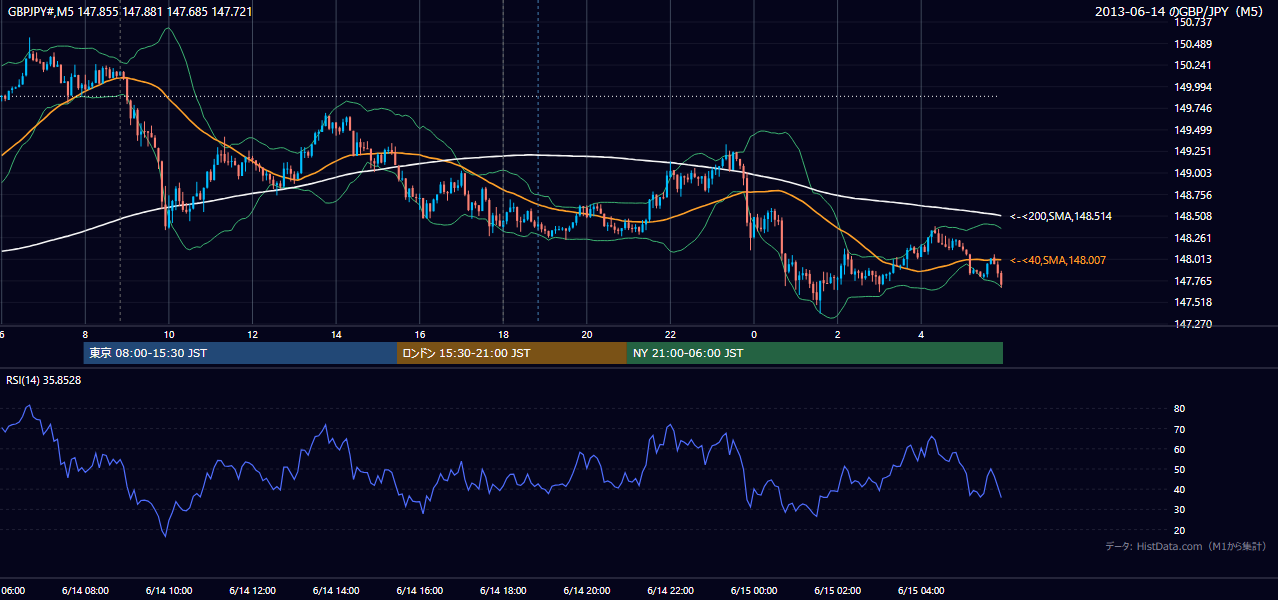Click price axis value 148.756
The image size is (1278, 600).
pyautogui.click(x=1193, y=195)
